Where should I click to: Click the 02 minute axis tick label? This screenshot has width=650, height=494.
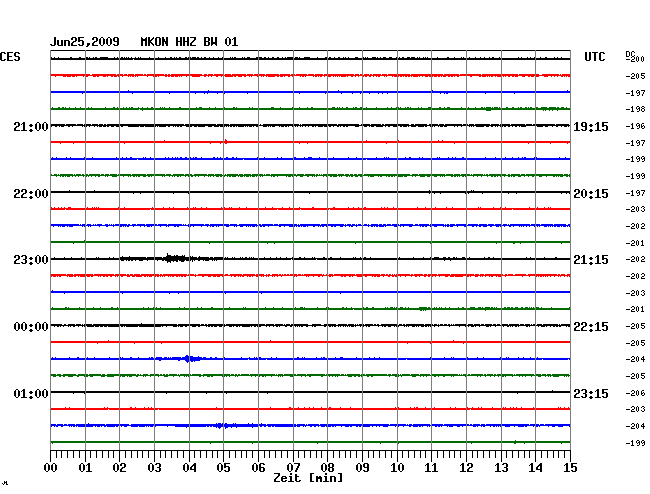point(119,467)
